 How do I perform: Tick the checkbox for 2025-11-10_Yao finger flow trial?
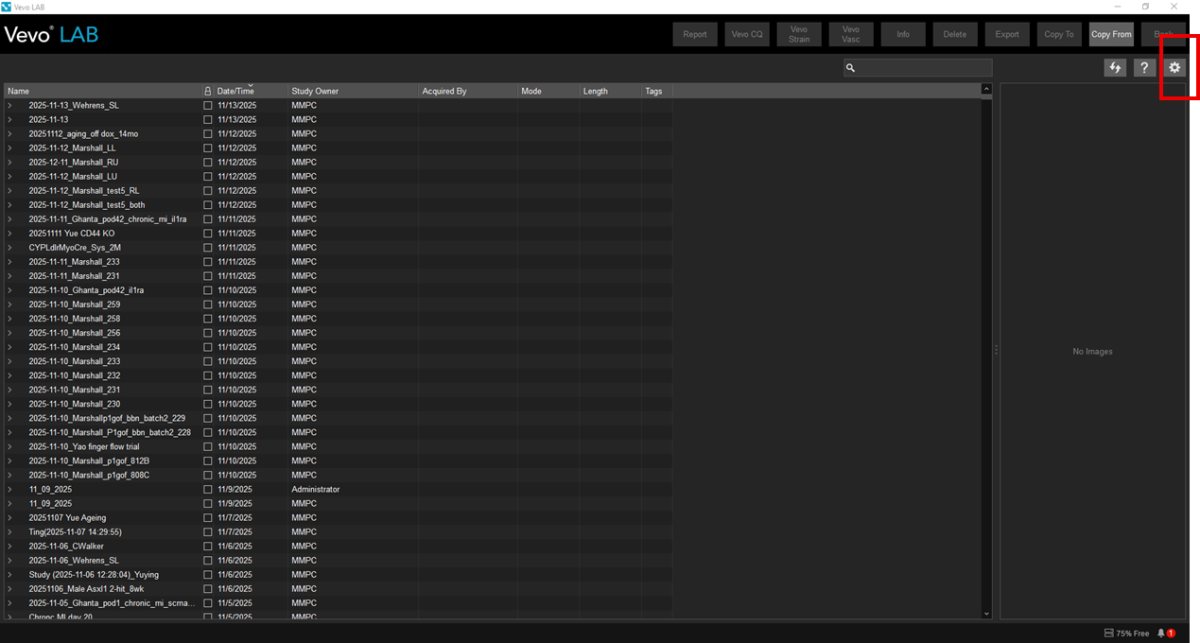click(208, 446)
